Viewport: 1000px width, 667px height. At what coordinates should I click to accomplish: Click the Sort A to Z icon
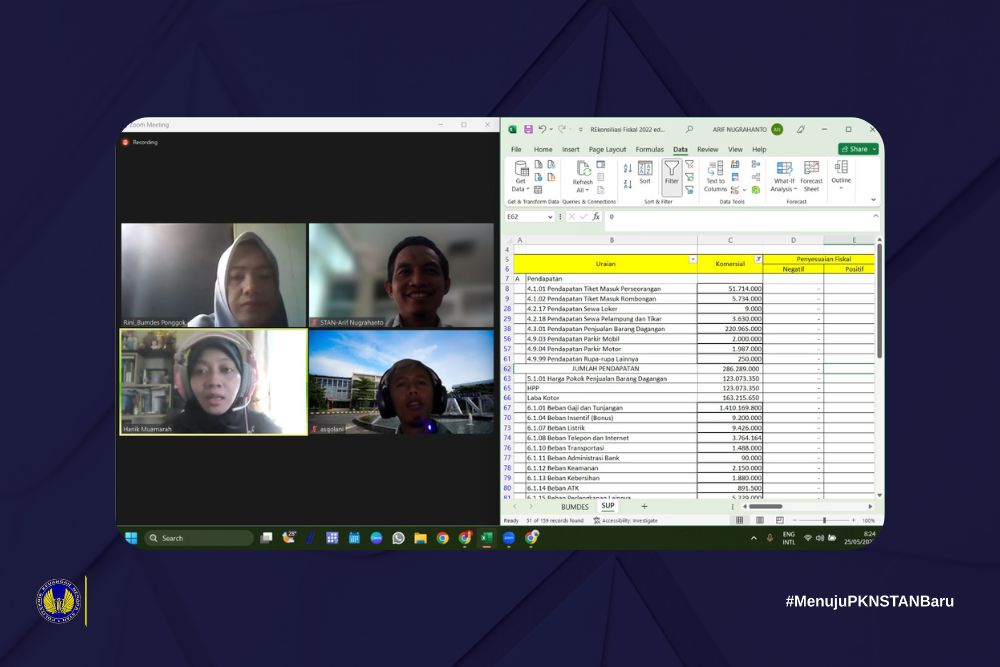pos(628,168)
